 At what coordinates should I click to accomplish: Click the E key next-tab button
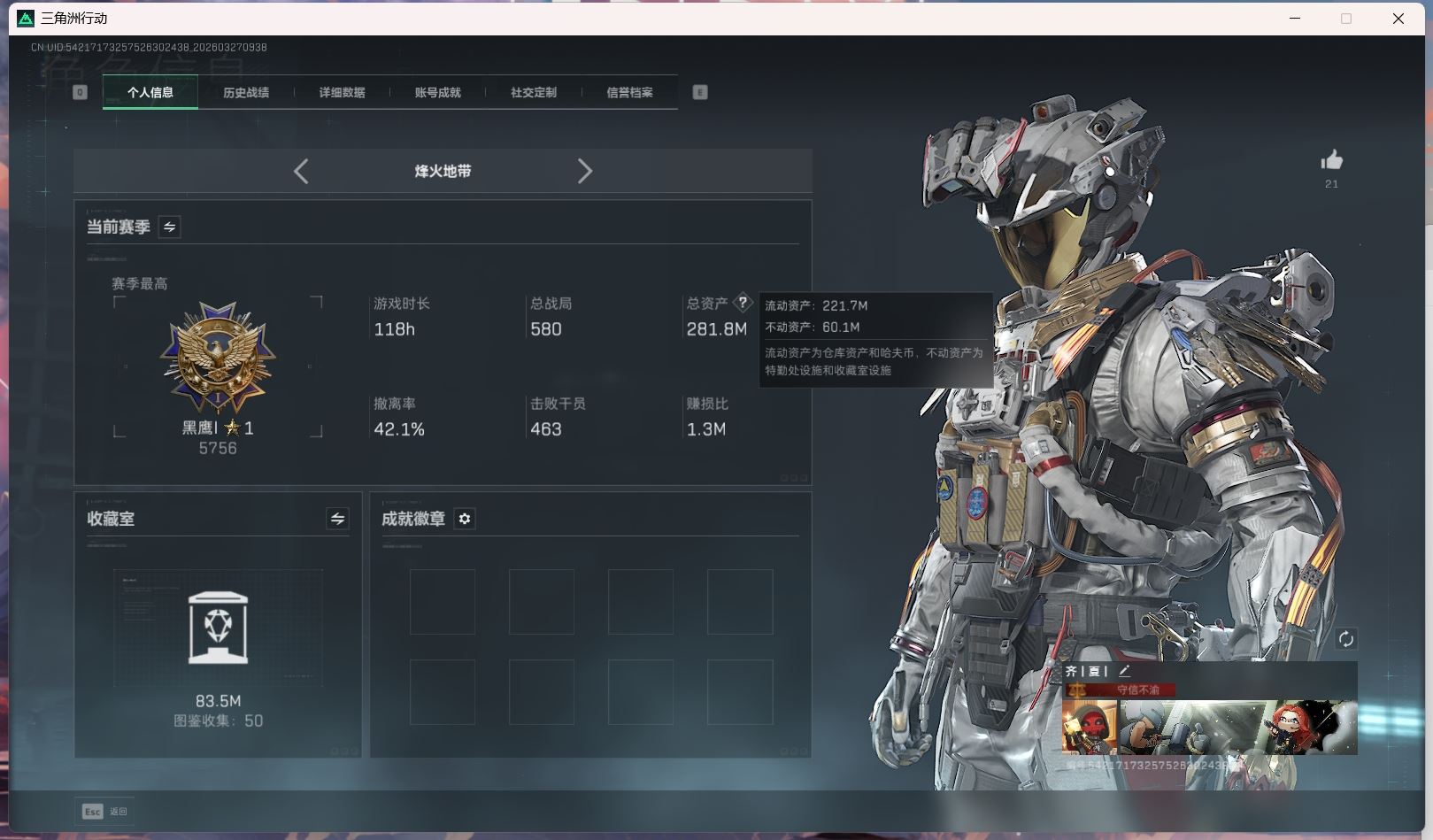coord(700,92)
